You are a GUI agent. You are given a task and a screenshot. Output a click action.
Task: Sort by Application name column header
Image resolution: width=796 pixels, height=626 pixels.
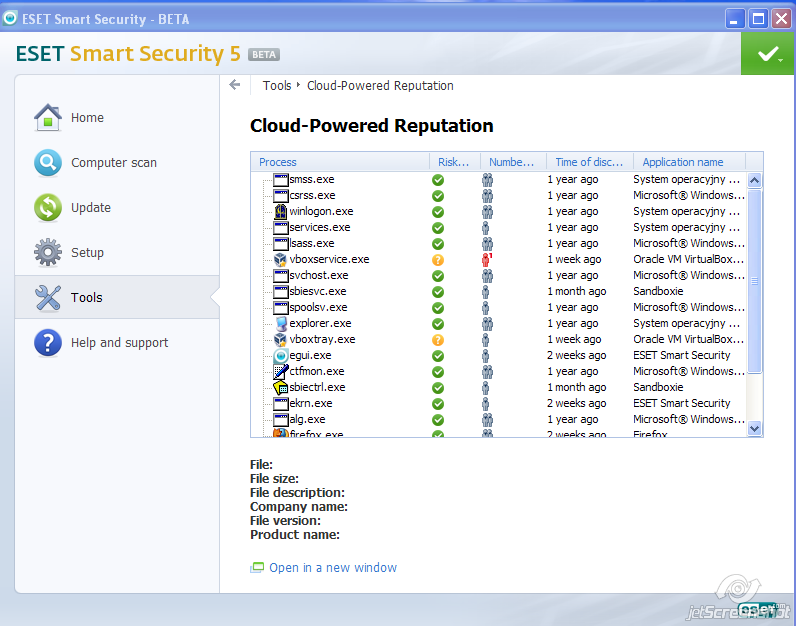click(x=689, y=162)
